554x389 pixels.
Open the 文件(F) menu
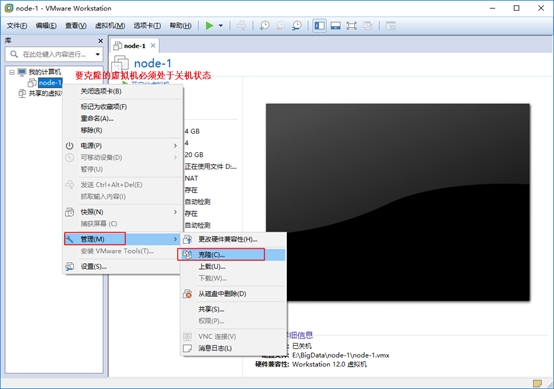[x=17, y=25]
